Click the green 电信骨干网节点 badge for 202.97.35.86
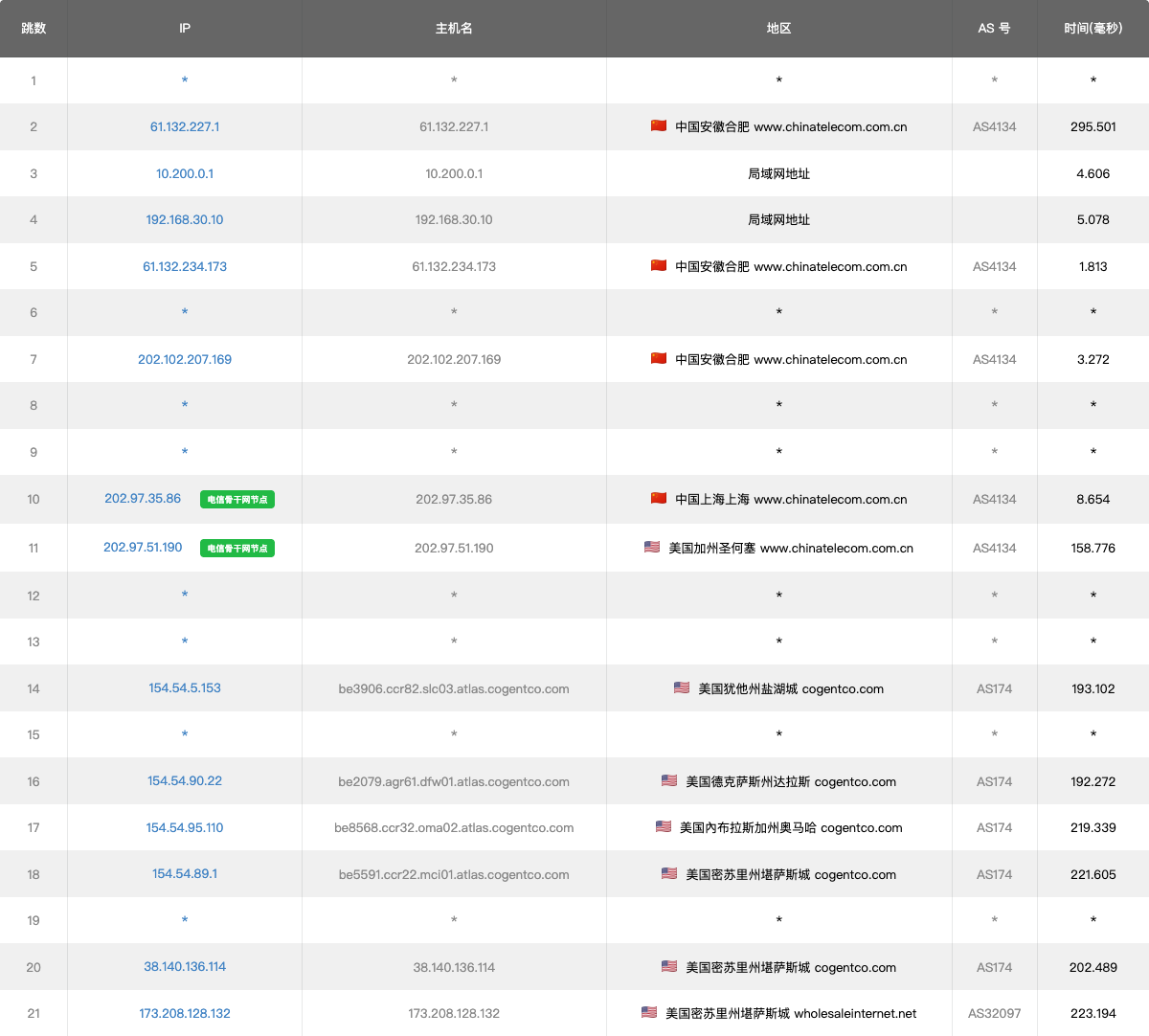 [x=237, y=500]
